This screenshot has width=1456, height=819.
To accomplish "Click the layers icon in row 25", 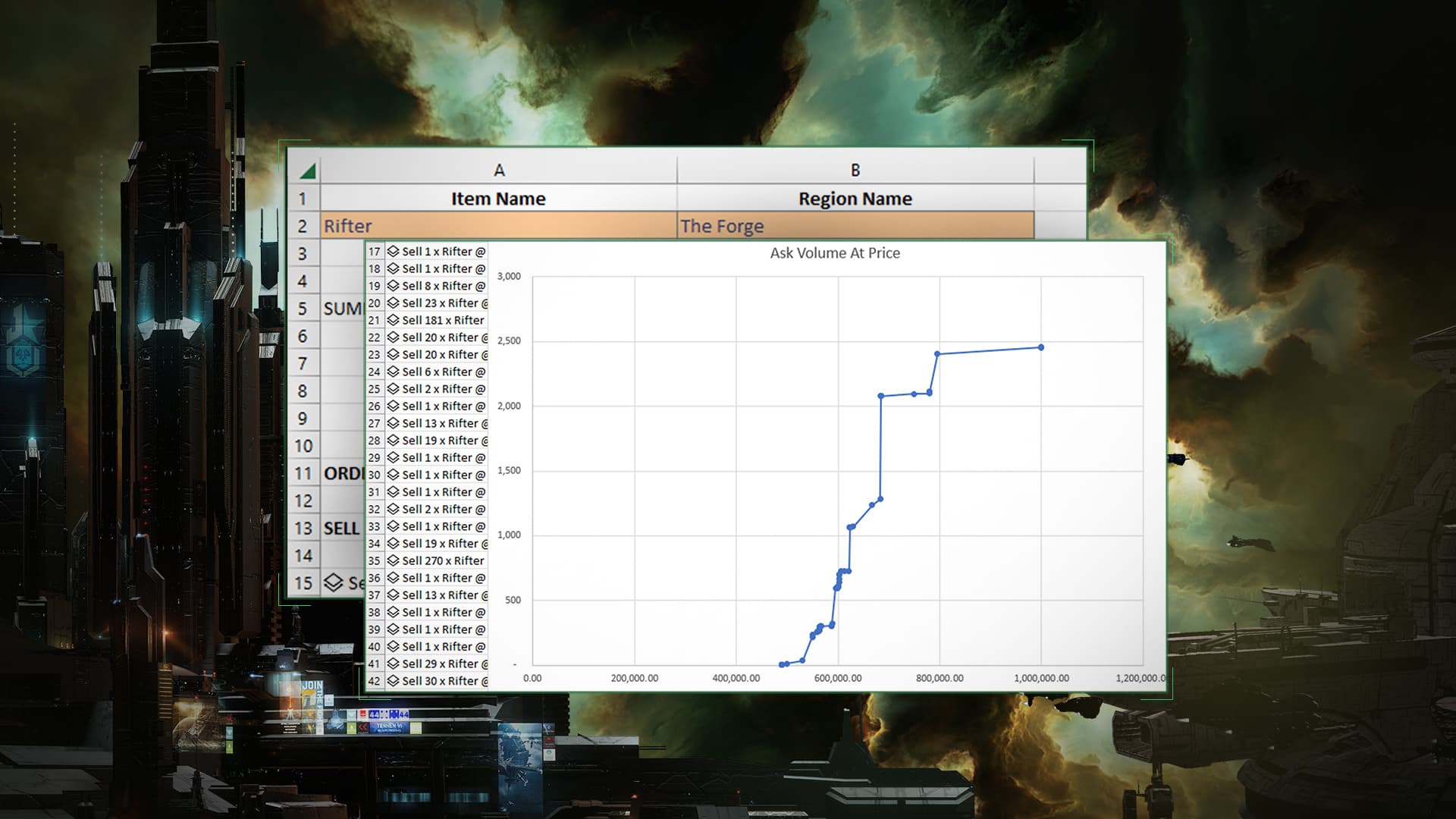I will coord(393,389).
